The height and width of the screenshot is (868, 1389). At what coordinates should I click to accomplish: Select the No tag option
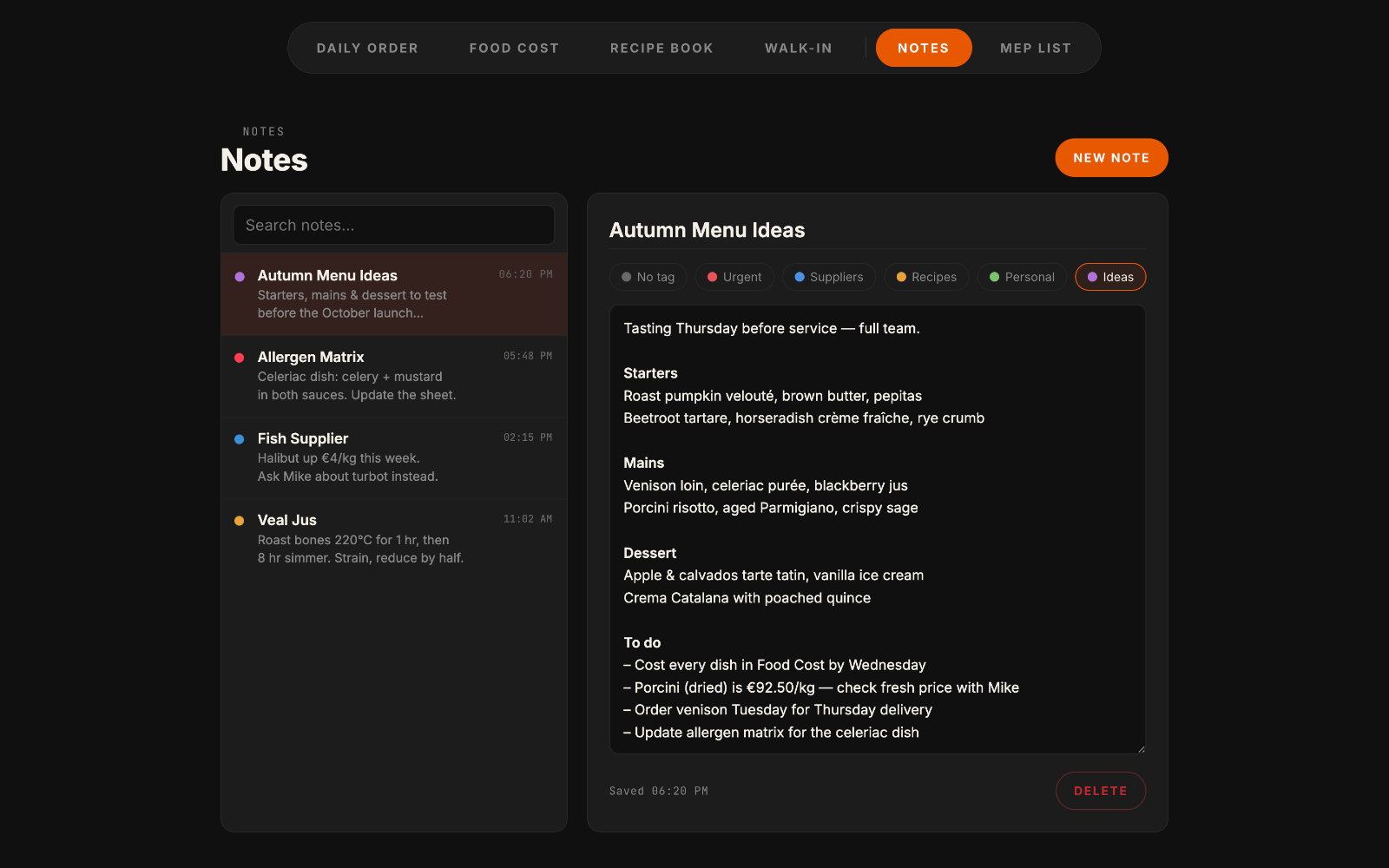click(x=648, y=277)
